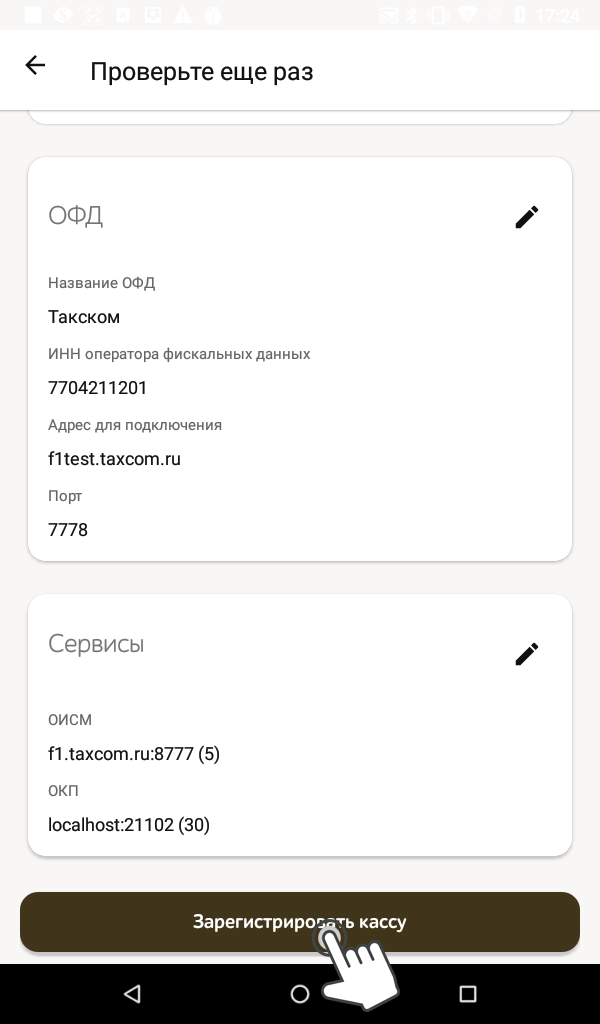Edit the Сервисы section with the pencil icon

click(527, 654)
